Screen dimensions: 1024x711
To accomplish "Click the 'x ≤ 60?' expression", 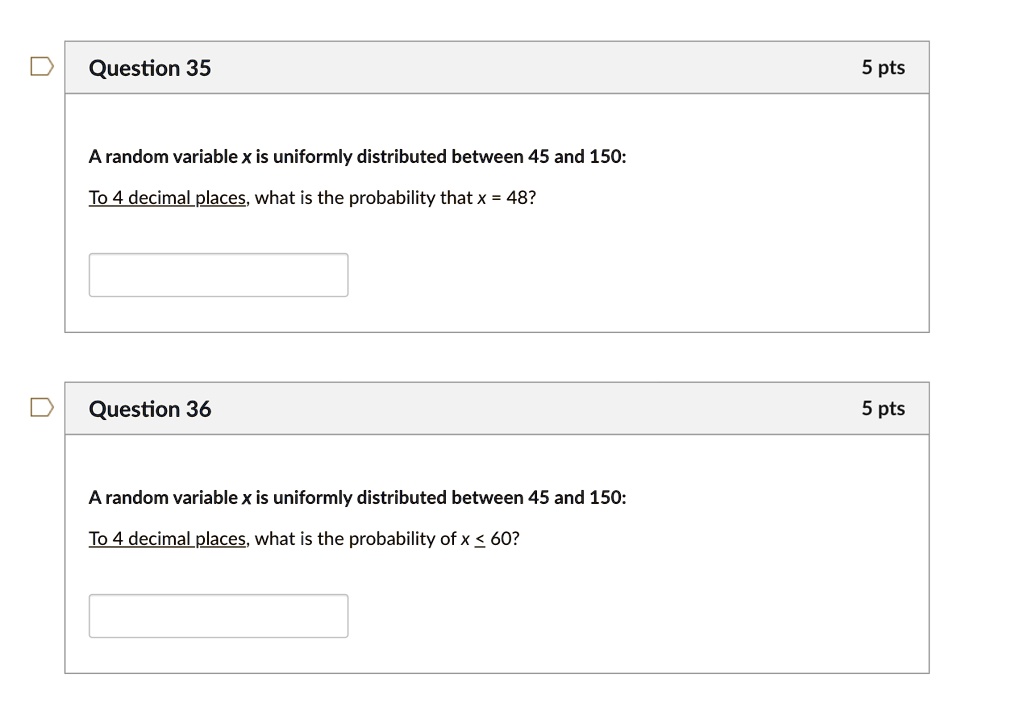I will point(490,538).
